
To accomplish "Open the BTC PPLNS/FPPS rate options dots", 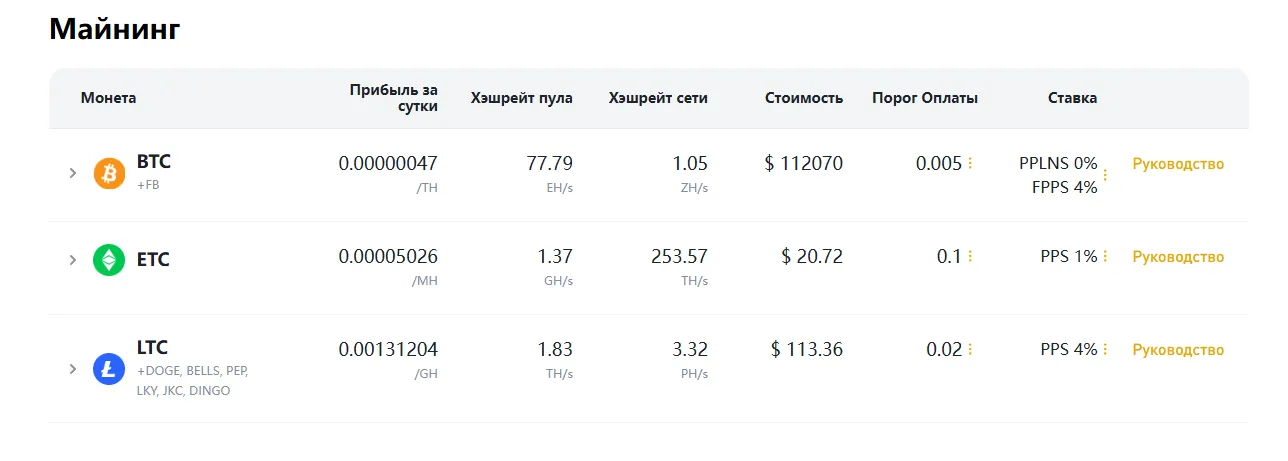I will tap(1105, 175).
